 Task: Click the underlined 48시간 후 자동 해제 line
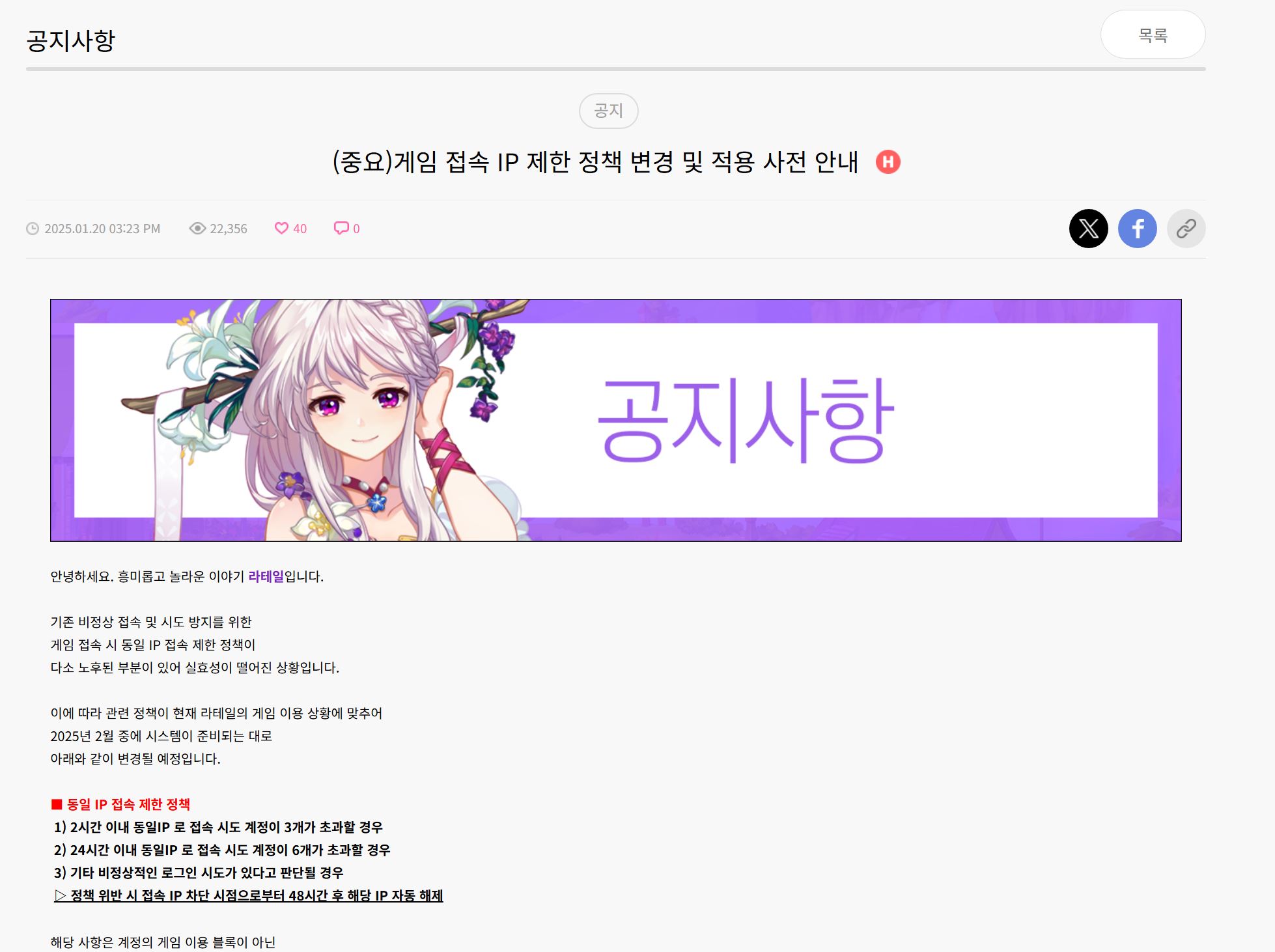click(249, 895)
